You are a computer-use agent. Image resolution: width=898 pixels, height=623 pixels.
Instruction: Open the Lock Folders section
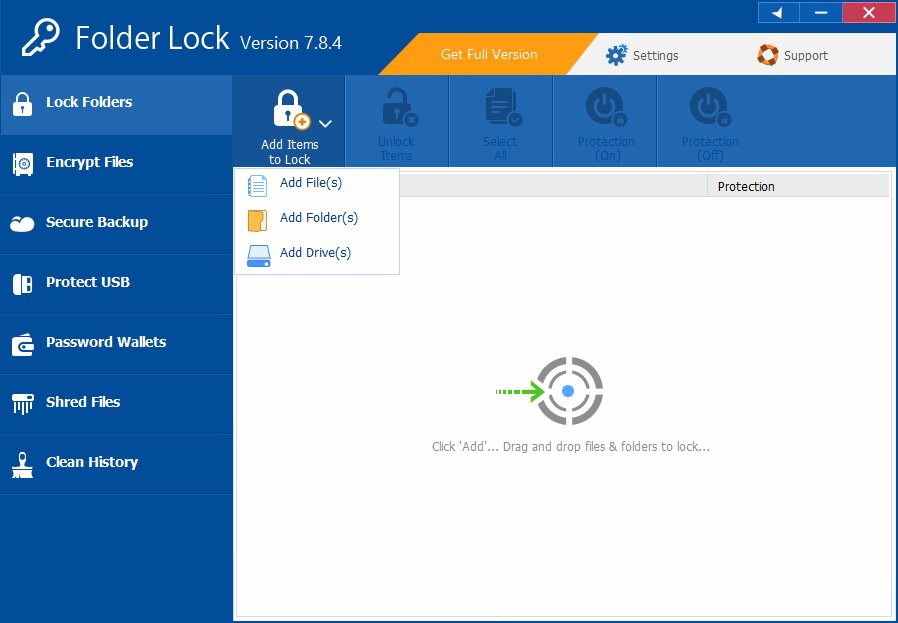(x=116, y=104)
